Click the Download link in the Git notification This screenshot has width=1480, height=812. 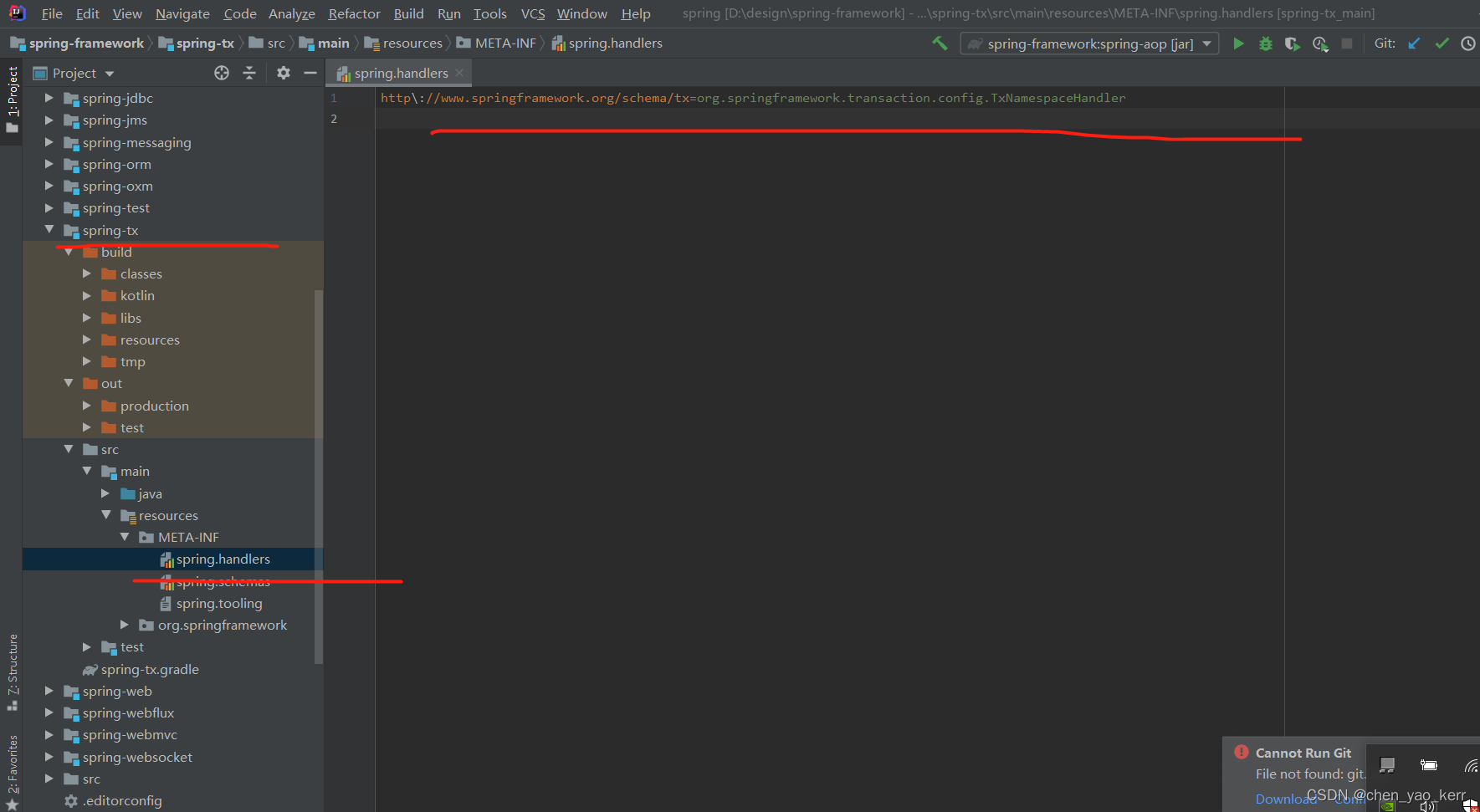tap(1285, 799)
